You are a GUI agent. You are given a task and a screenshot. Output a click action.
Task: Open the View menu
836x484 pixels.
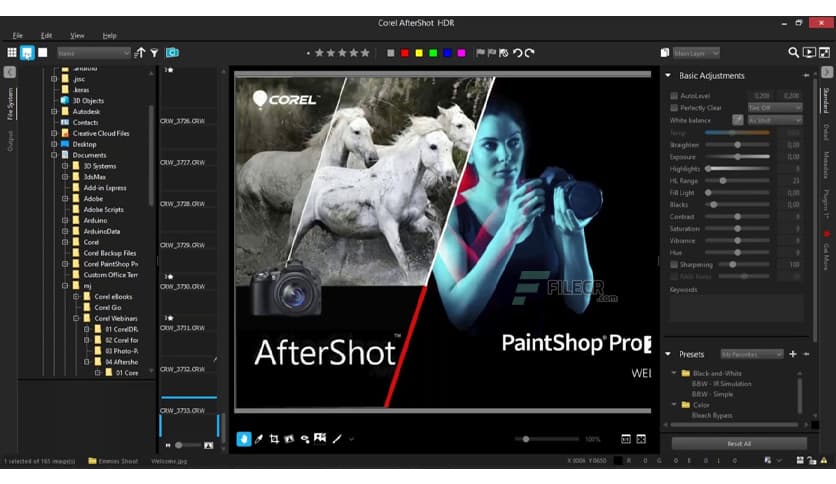click(77, 35)
